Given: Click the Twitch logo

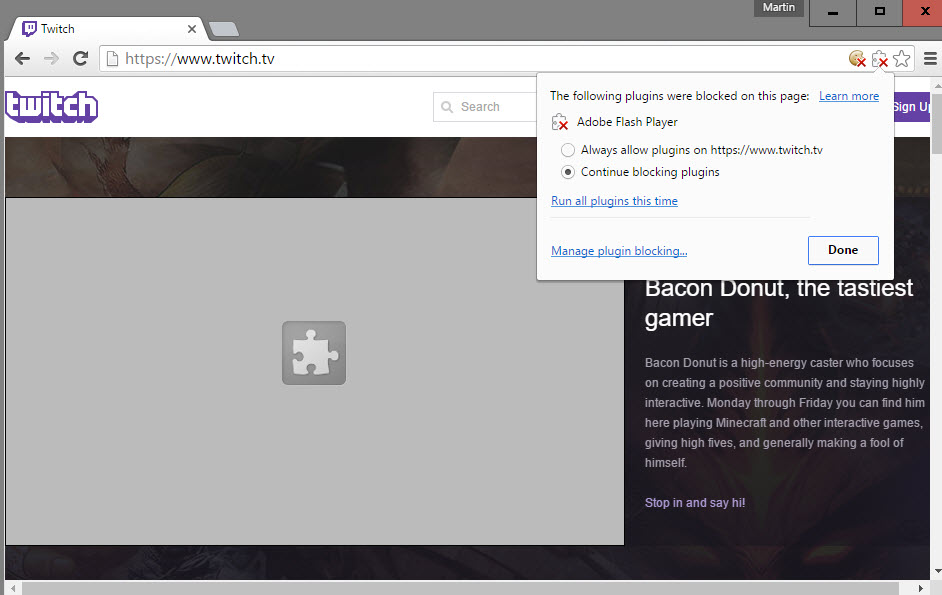Looking at the screenshot, I should click(52, 107).
